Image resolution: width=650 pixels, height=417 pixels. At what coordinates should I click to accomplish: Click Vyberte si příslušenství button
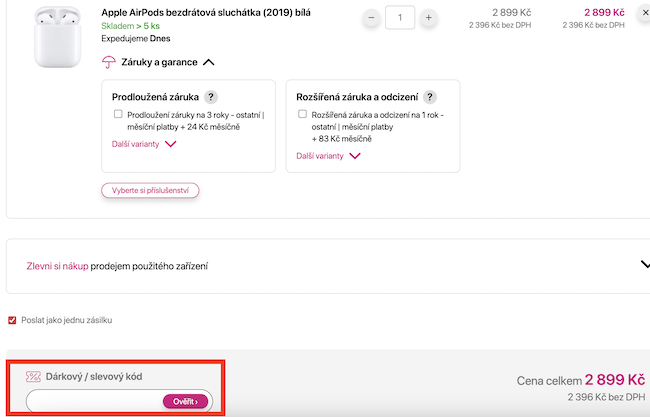click(x=150, y=191)
